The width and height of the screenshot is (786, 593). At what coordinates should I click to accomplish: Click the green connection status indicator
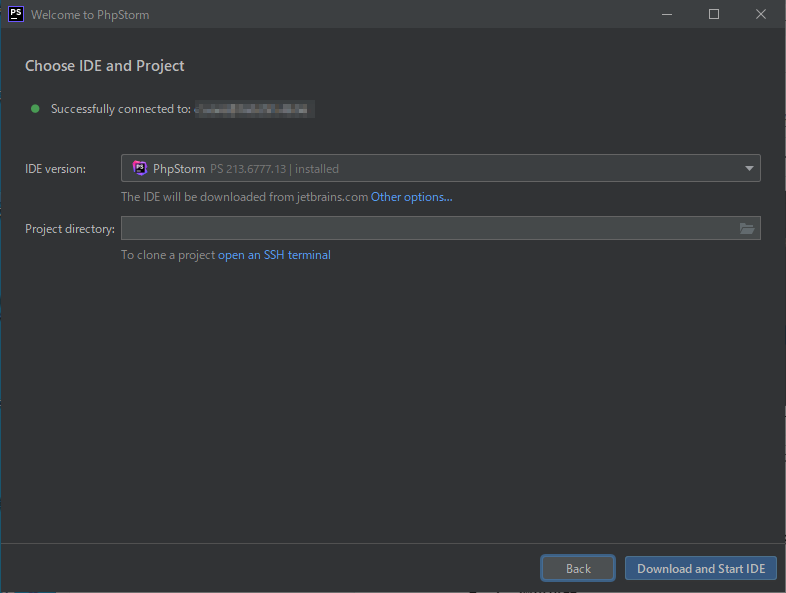coord(35,109)
